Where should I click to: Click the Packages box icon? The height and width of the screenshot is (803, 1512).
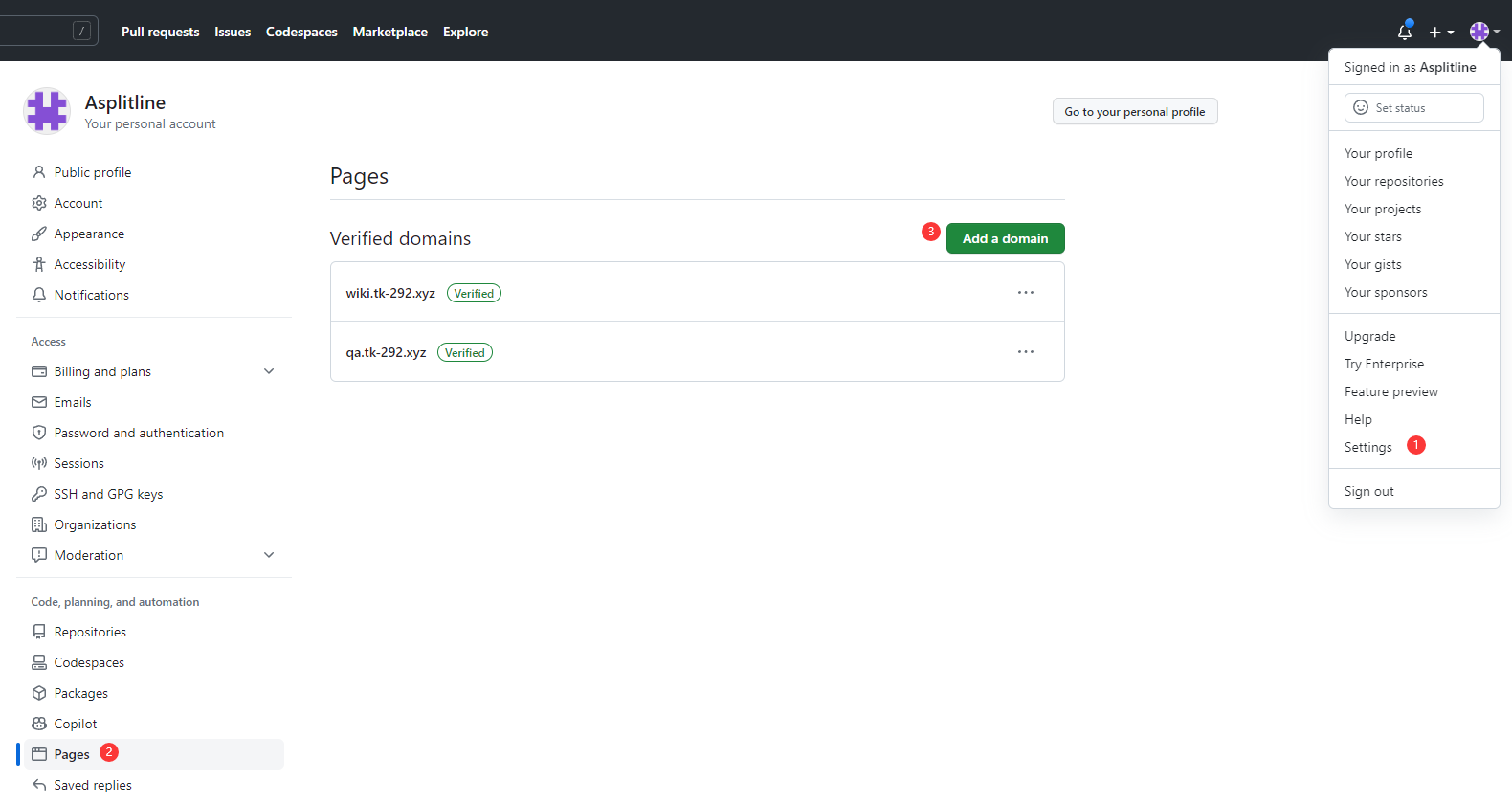point(39,693)
